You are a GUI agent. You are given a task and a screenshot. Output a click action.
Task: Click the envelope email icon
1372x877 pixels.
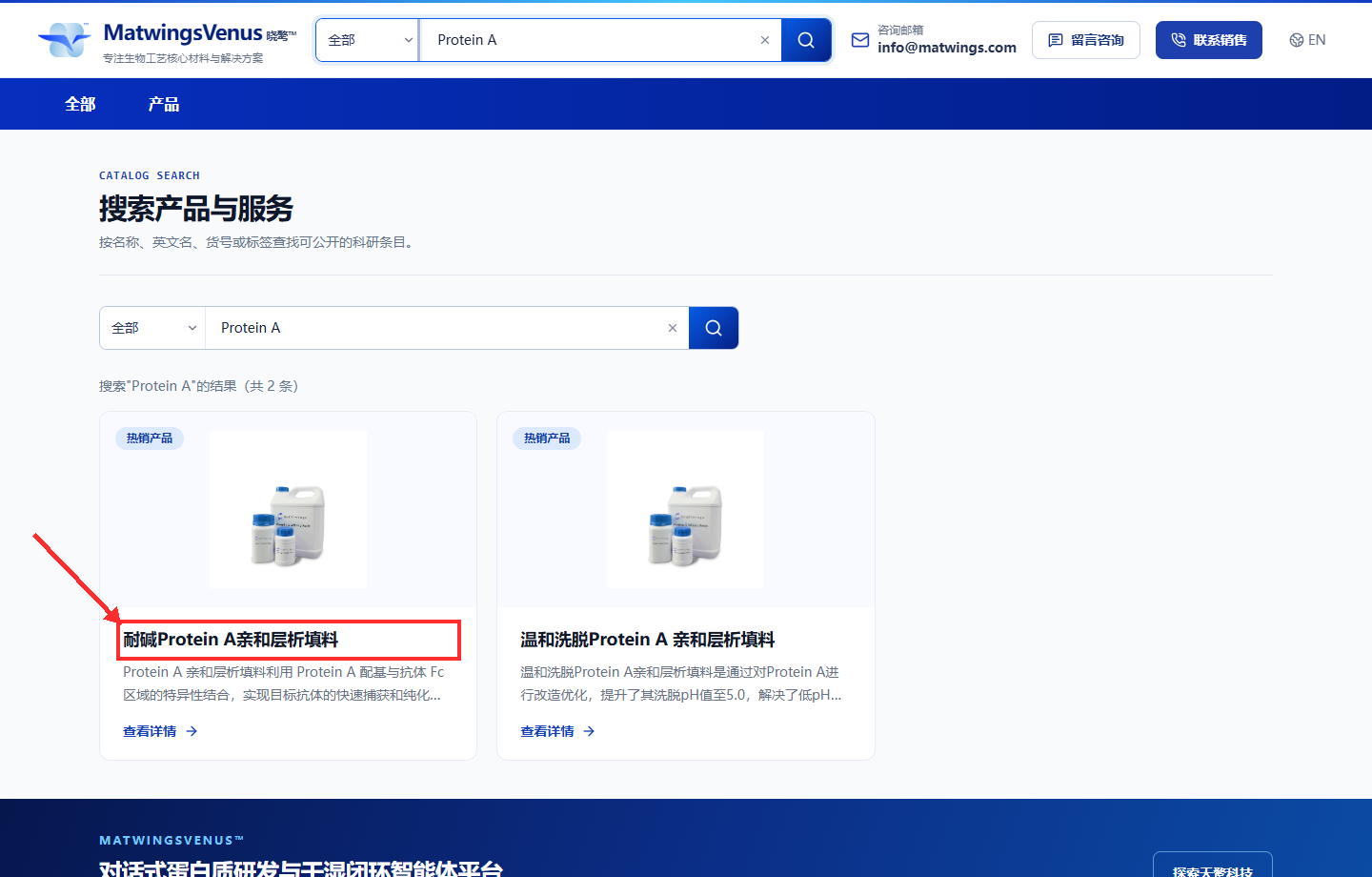(x=860, y=40)
